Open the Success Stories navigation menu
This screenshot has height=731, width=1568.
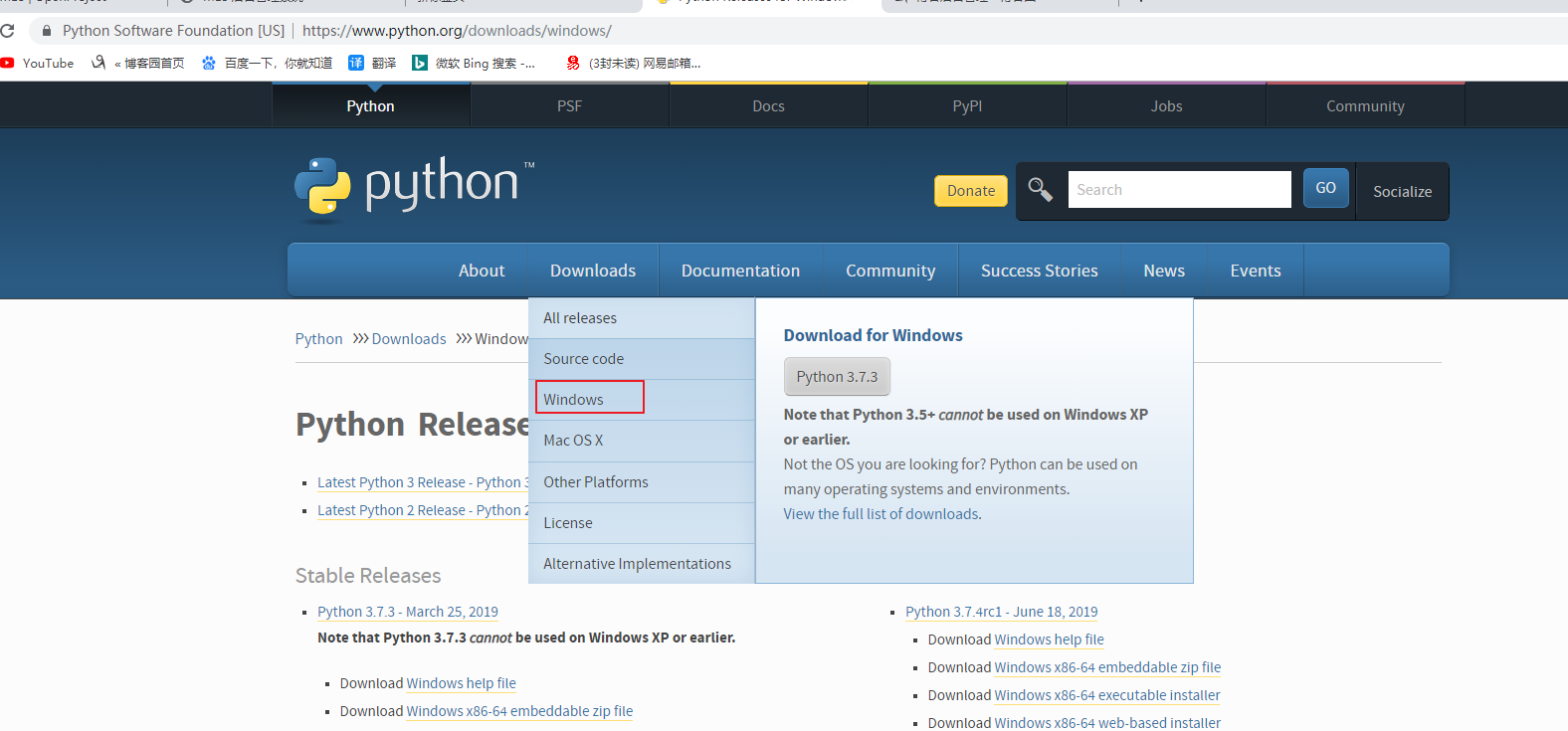click(x=1040, y=271)
